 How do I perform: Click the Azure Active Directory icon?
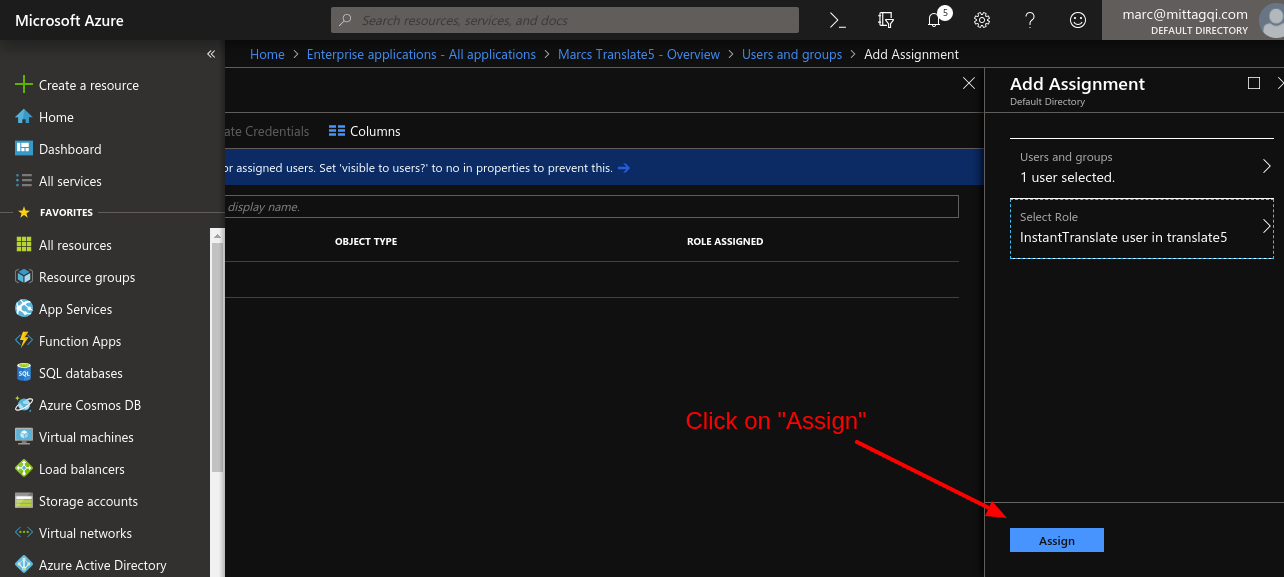[x=24, y=565]
